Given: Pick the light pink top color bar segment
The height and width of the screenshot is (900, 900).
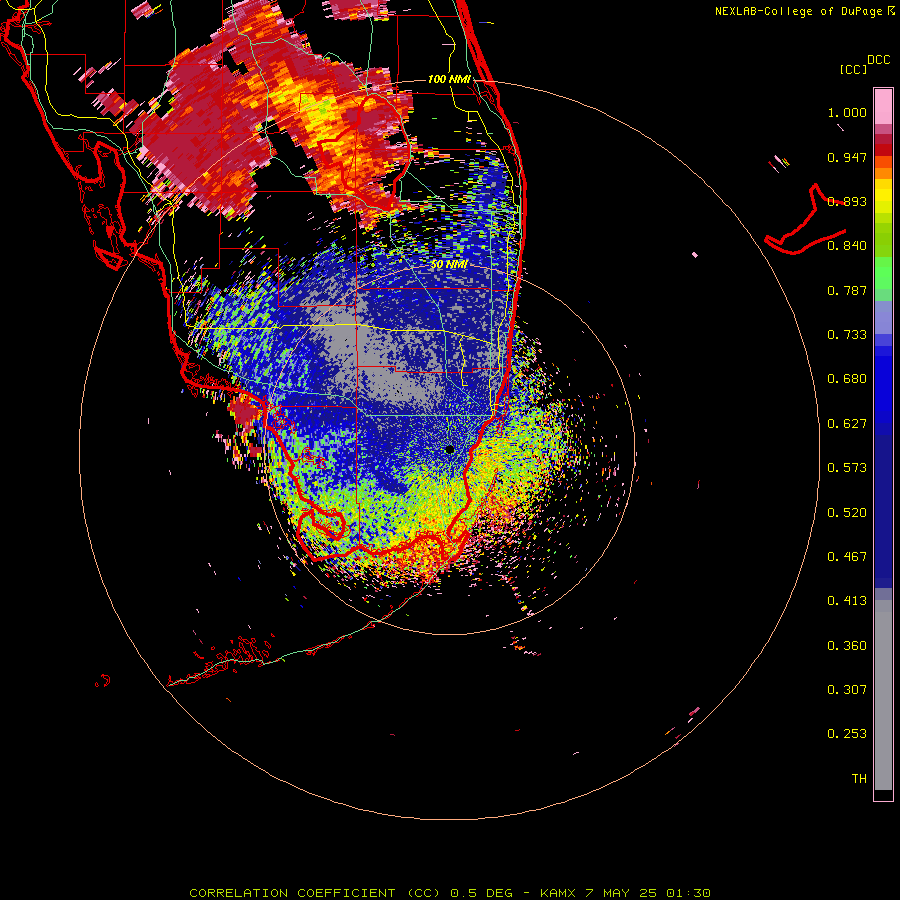Looking at the screenshot, I should (x=883, y=107).
